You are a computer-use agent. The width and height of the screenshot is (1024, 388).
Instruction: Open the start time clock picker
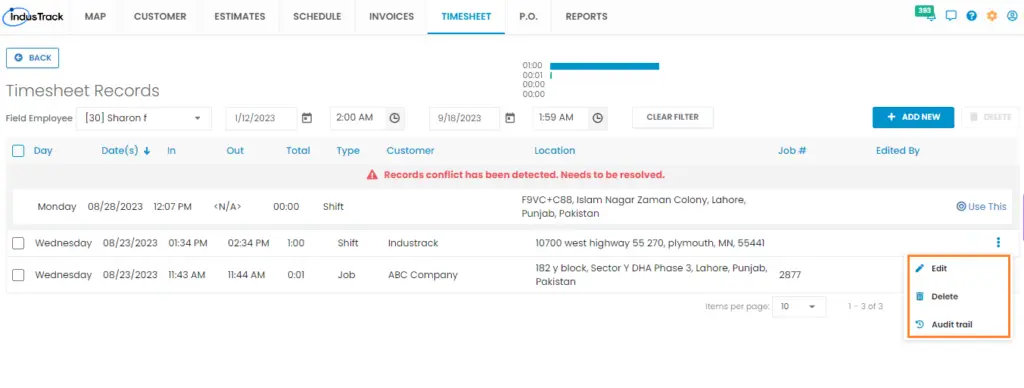[394, 118]
